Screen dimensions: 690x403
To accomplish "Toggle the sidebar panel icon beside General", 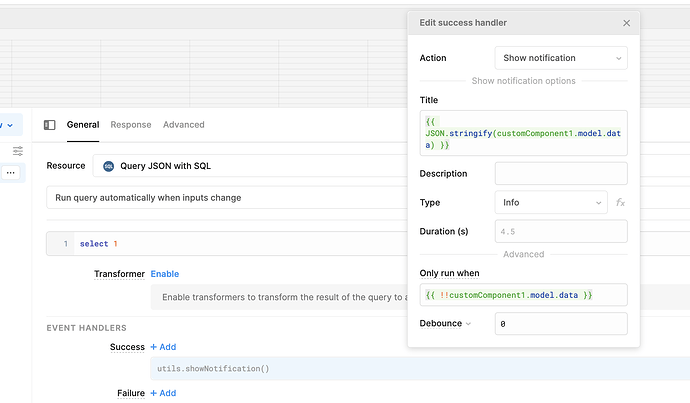I will (x=50, y=125).
